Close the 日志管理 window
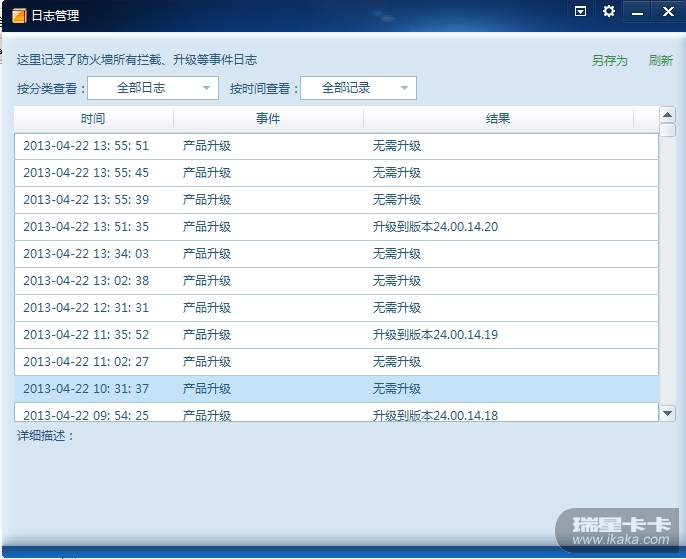This screenshot has height=559, width=686. [668, 11]
